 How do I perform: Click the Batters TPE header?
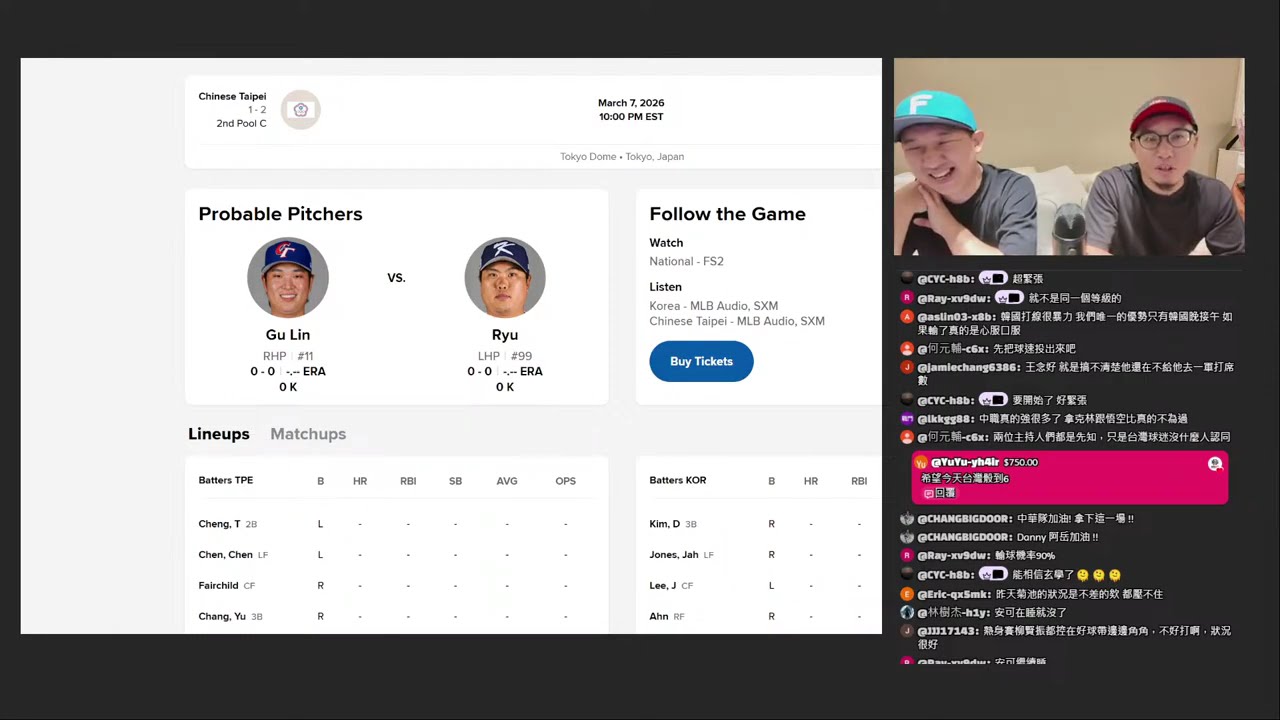click(226, 480)
